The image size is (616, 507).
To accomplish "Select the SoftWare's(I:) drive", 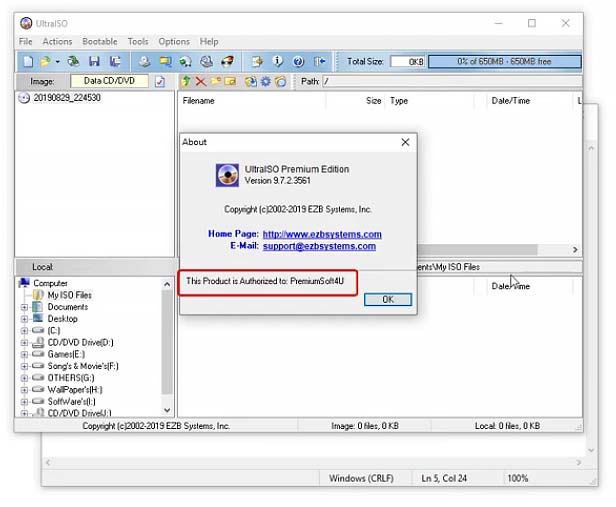I will click(x=72, y=401).
